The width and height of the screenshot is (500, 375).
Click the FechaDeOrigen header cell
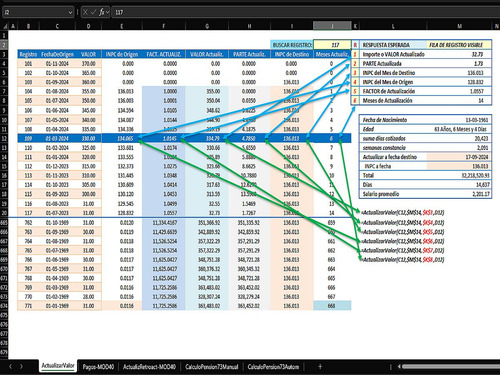57,54
